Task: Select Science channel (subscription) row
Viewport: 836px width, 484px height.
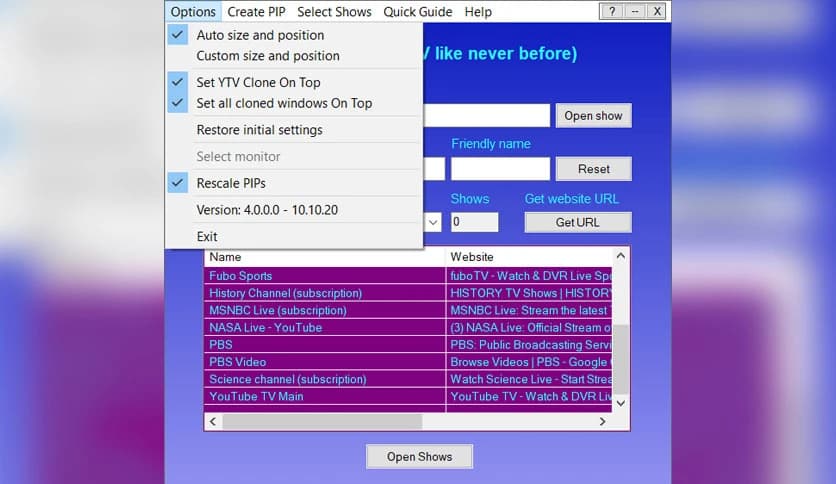Action: coord(324,379)
